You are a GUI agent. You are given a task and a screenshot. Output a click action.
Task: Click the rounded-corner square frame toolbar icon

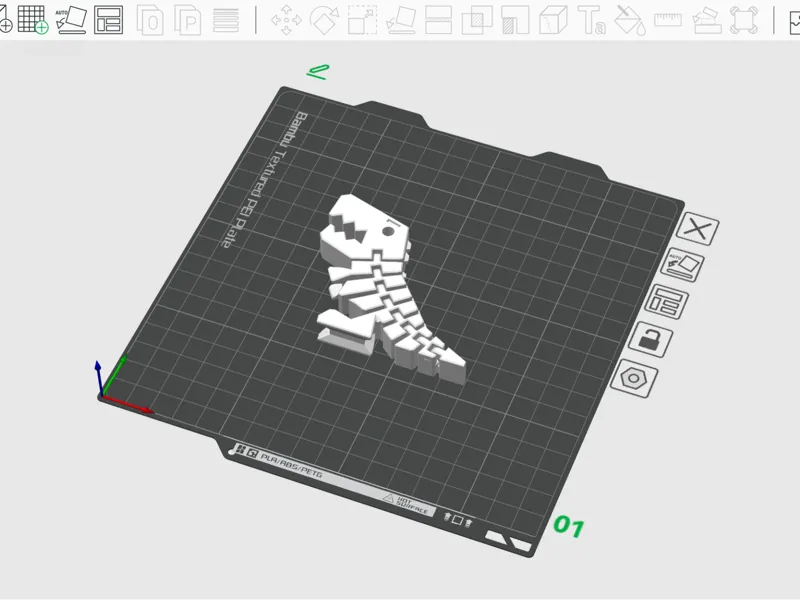point(744,20)
